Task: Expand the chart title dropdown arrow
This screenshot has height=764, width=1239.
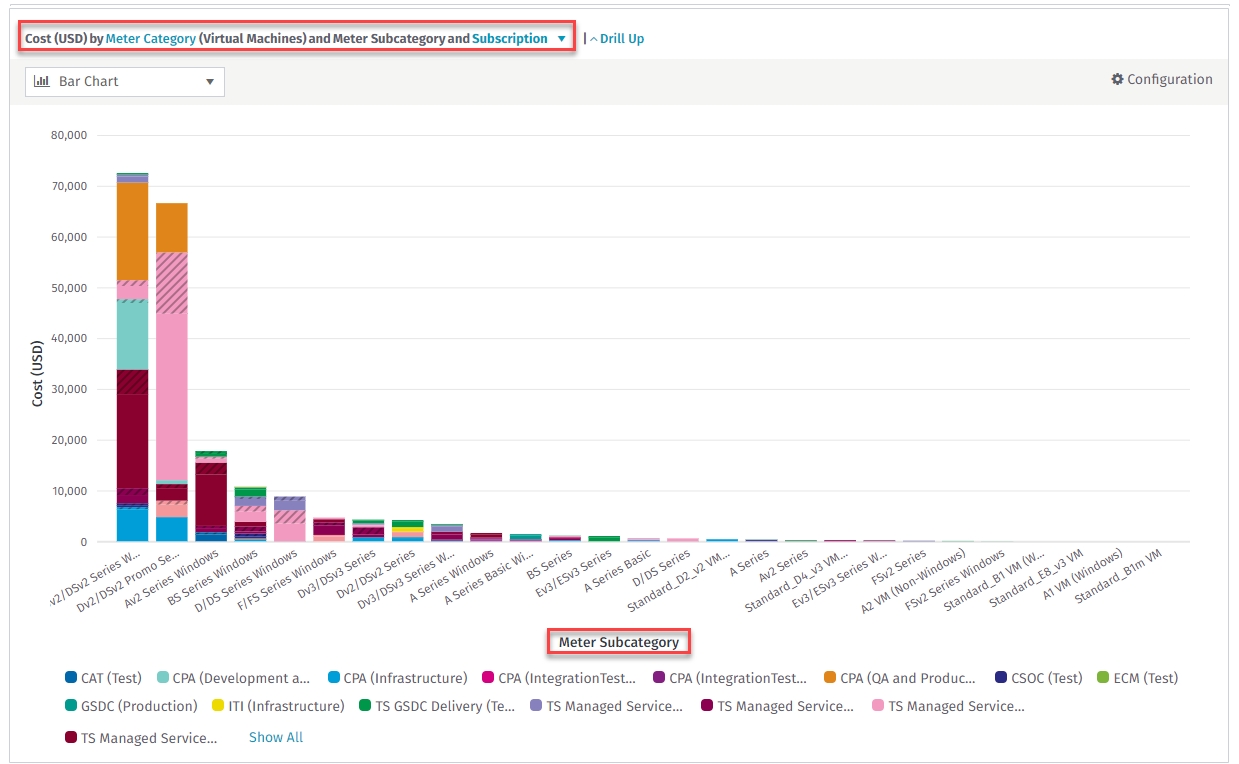Action: click(x=562, y=39)
